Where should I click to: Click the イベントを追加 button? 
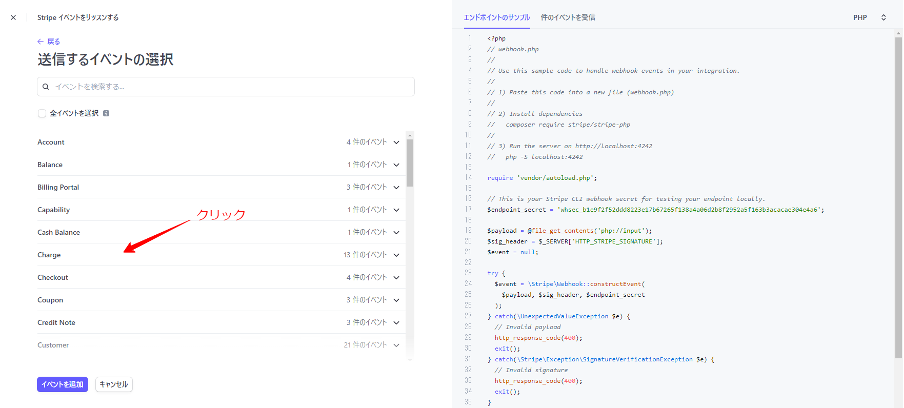[63, 384]
